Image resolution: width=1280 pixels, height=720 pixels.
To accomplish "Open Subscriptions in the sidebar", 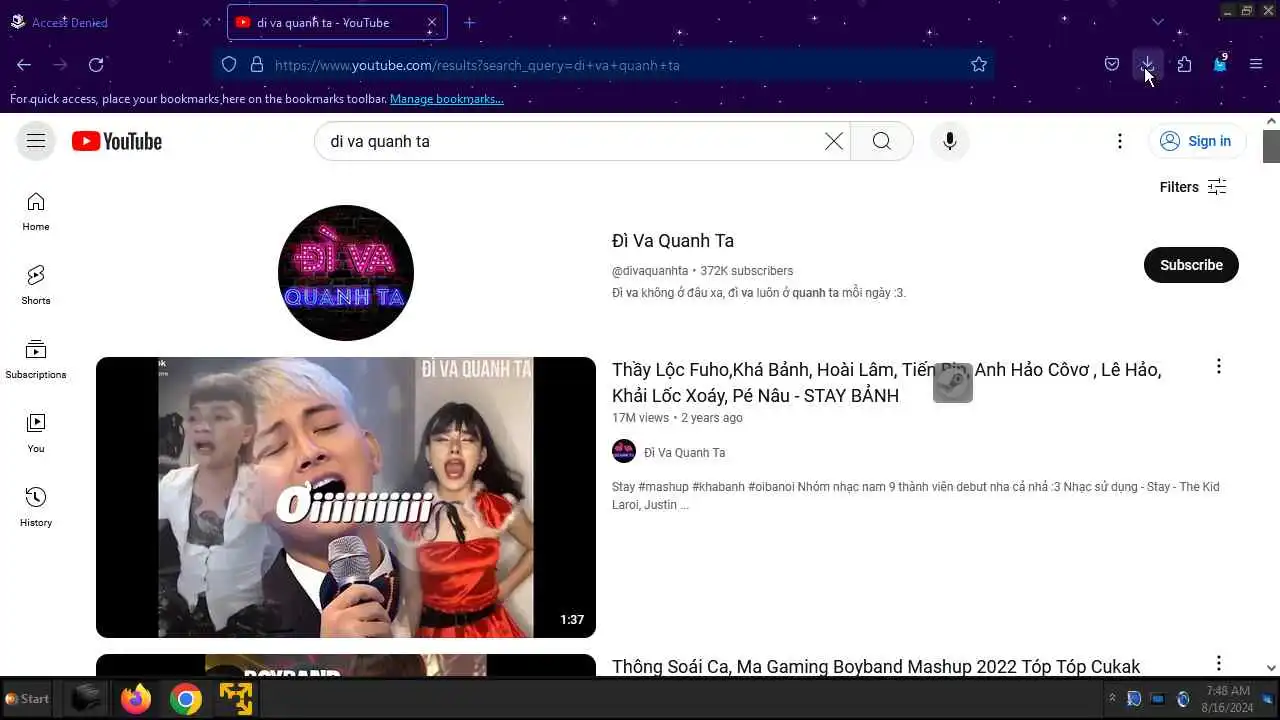I will [36, 359].
